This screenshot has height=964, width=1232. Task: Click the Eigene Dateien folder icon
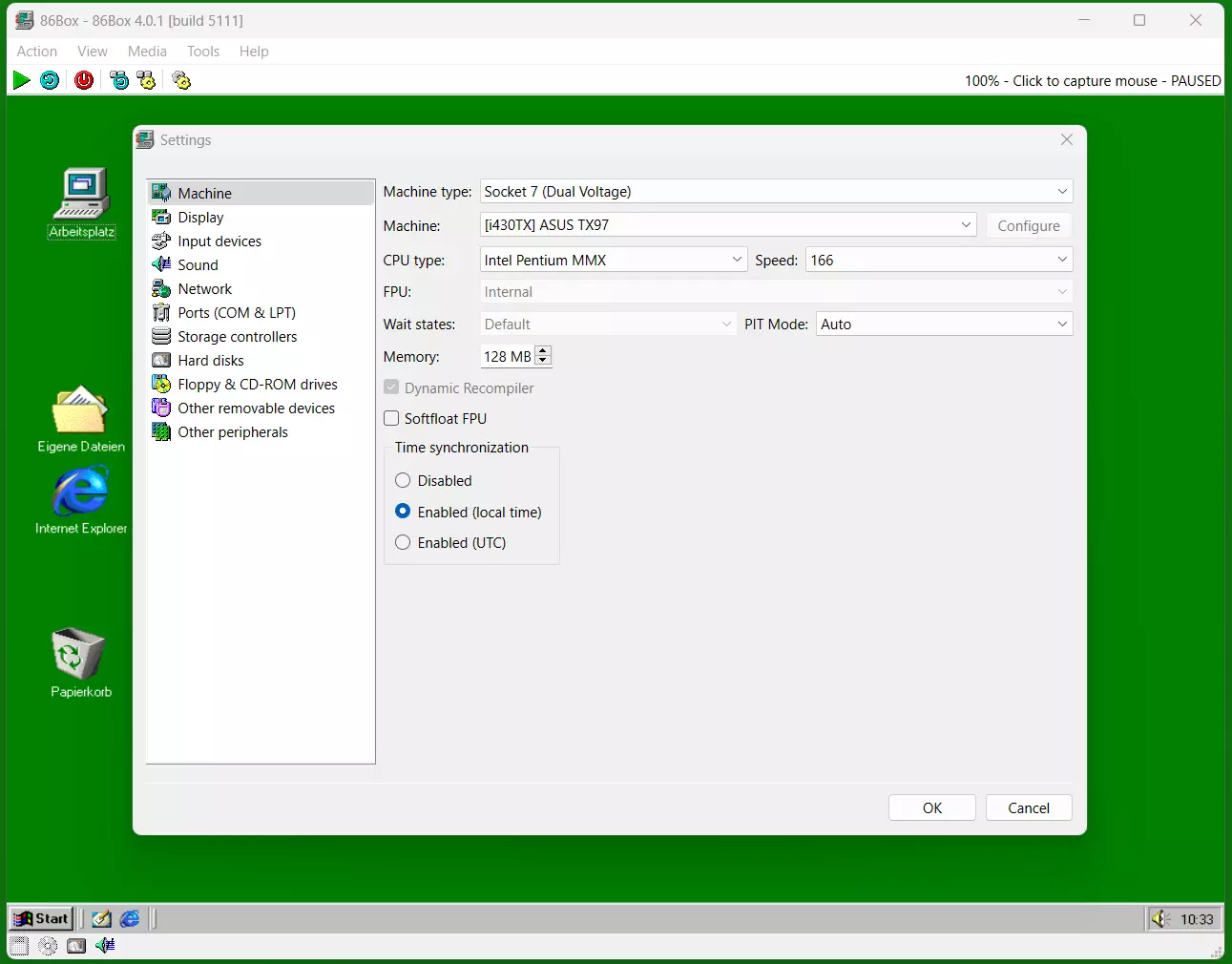click(81, 418)
